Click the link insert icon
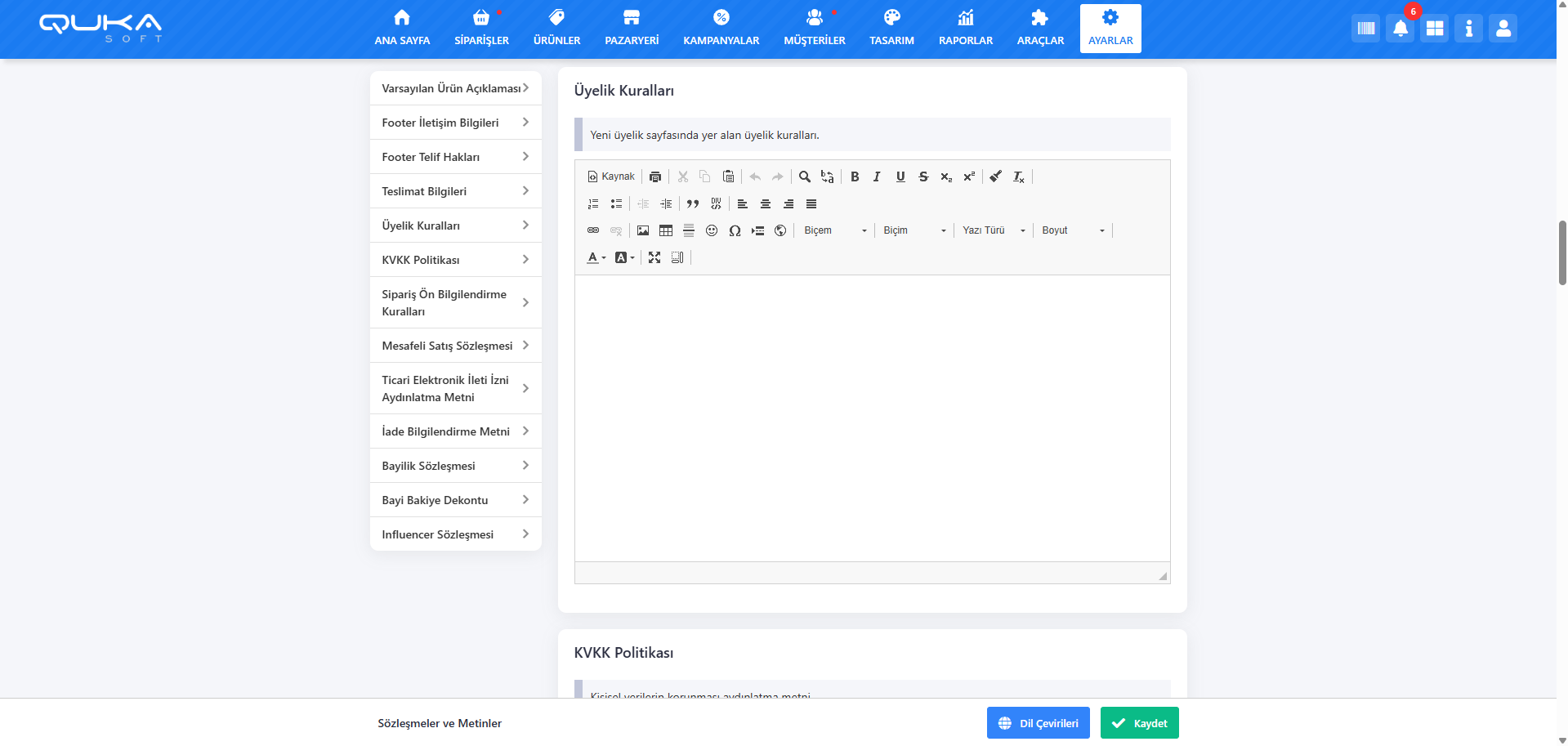 593,230
